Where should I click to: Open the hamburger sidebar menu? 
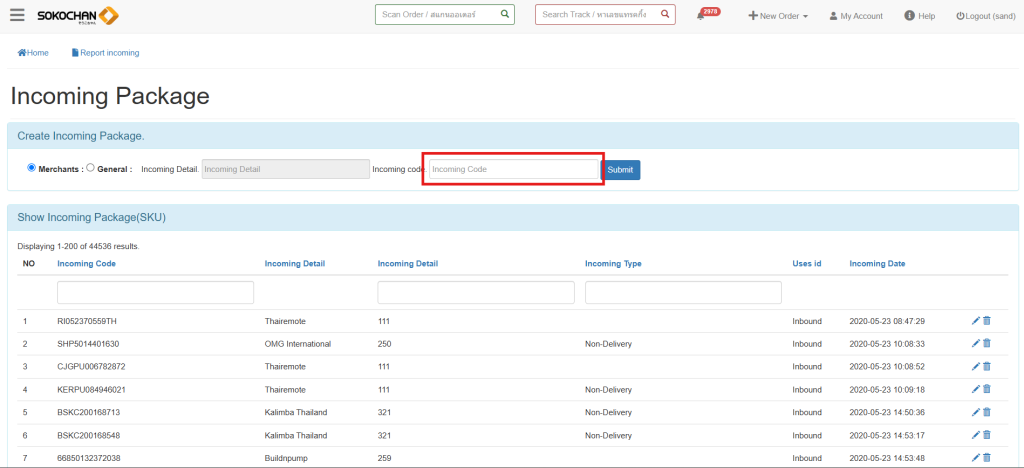coord(17,15)
